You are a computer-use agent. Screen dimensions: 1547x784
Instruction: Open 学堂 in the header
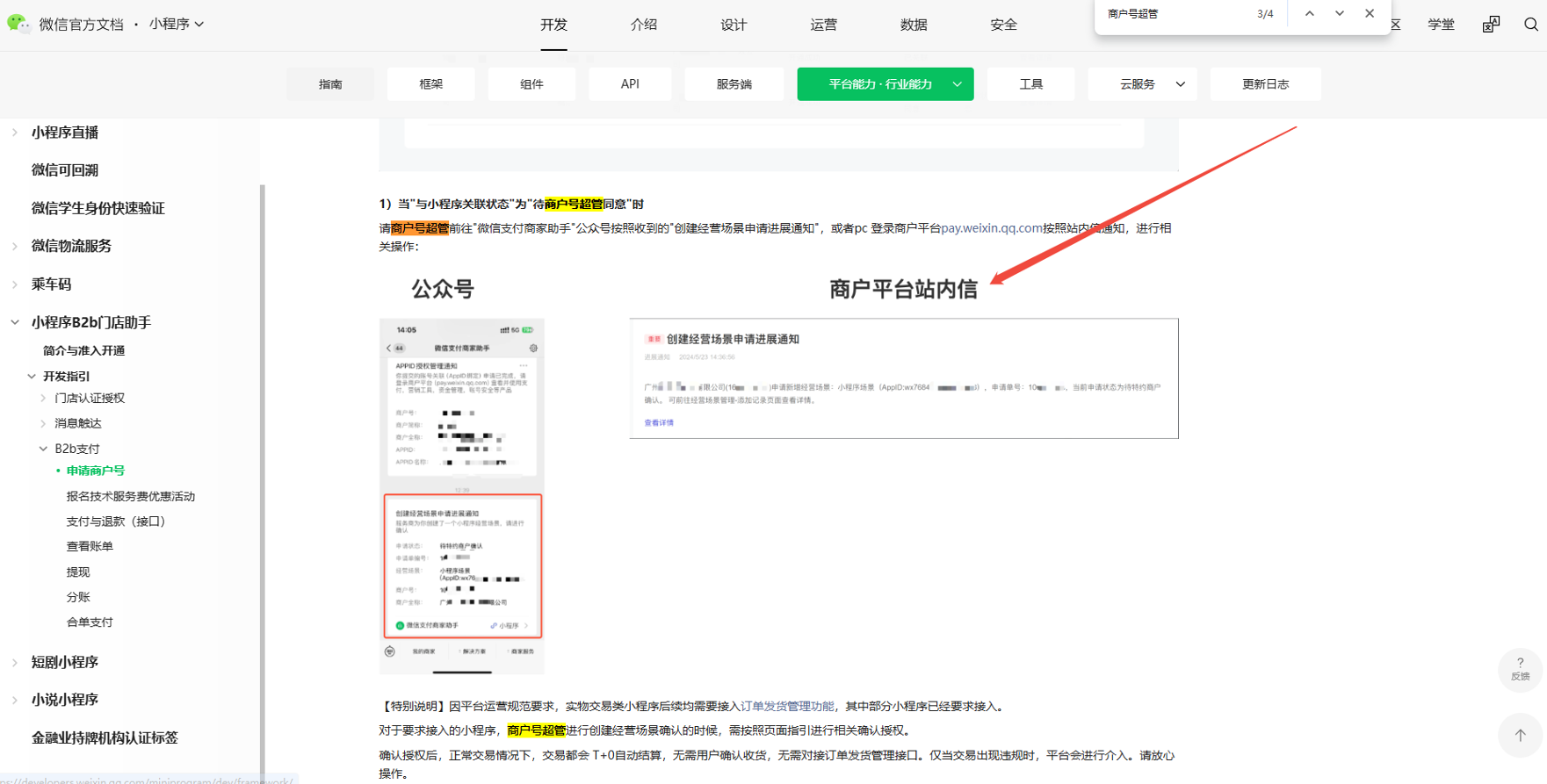coord(1441,25)
